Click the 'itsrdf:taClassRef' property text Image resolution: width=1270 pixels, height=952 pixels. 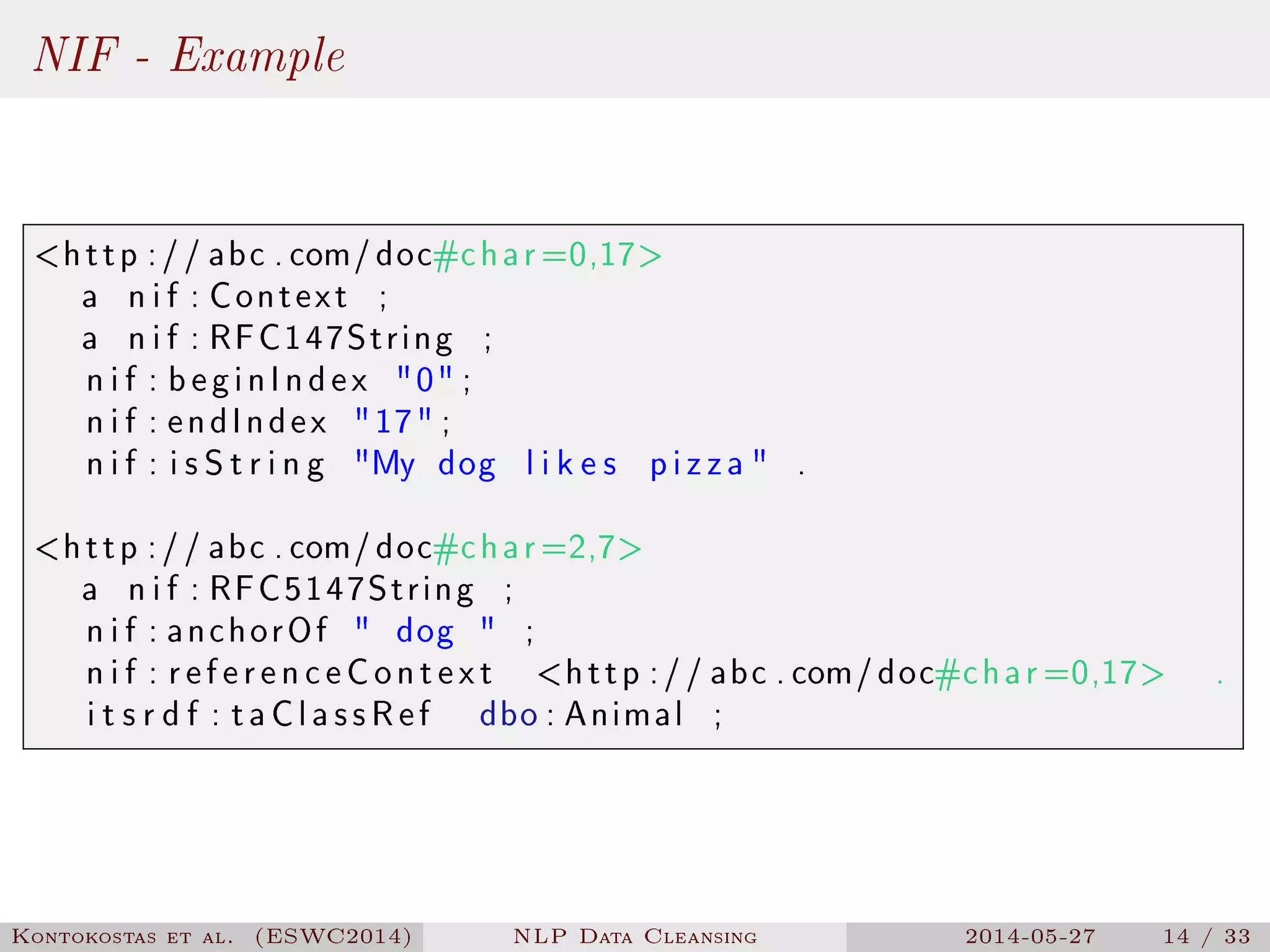coord(258,714)
